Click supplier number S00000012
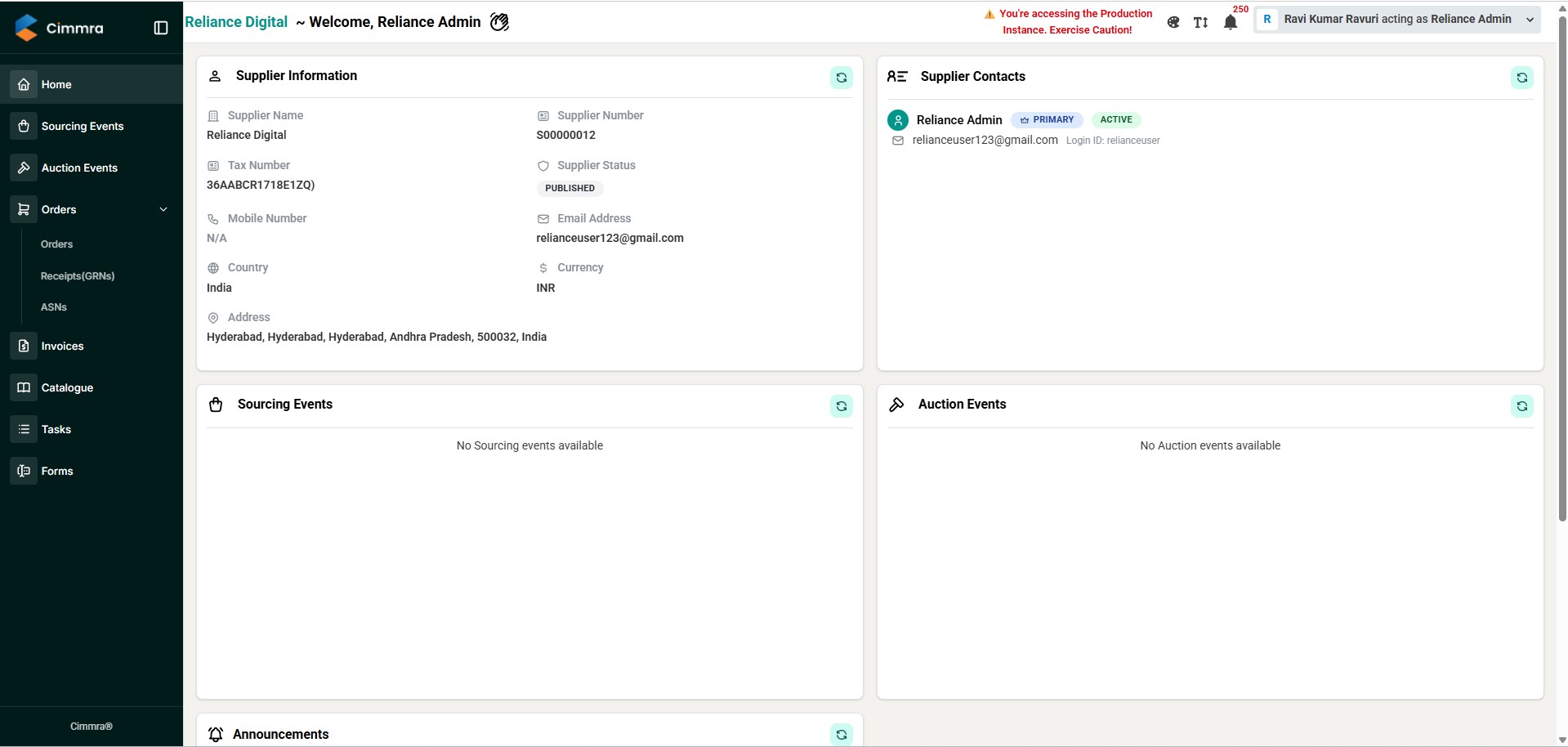This screenshot has height=747, width=1568. click(565, 135)
